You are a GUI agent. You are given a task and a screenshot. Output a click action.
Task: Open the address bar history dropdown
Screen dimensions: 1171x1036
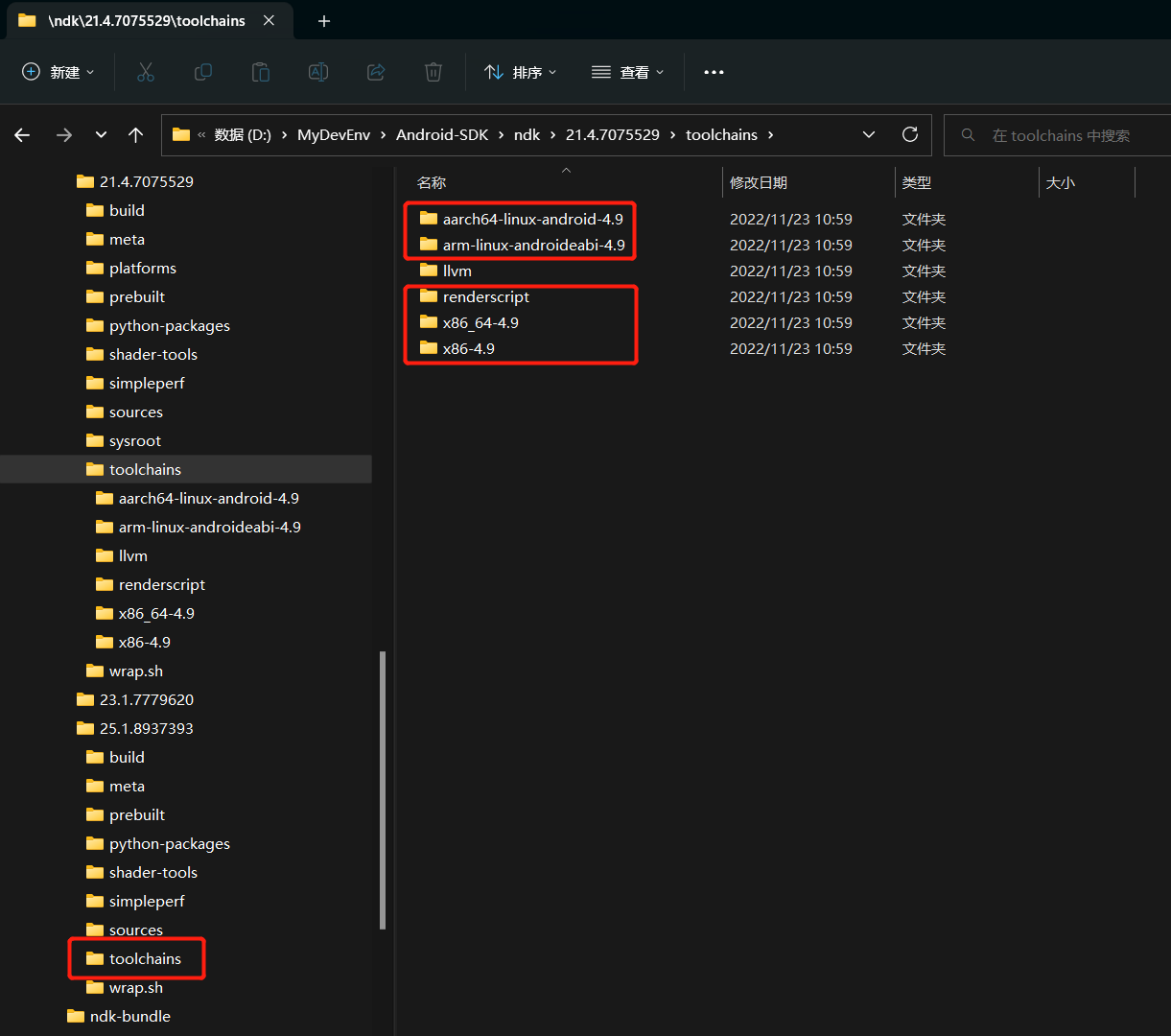pos(869,134)
